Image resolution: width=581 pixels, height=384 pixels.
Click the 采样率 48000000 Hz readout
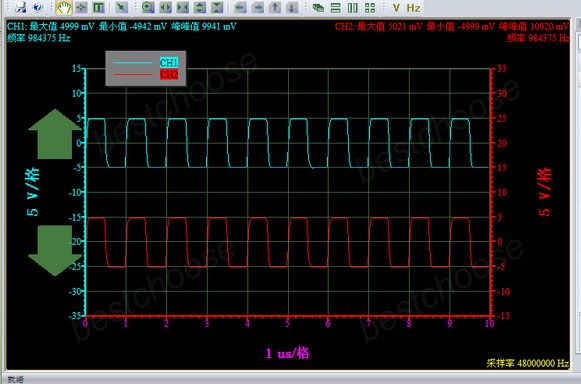(x=528, y=363)
